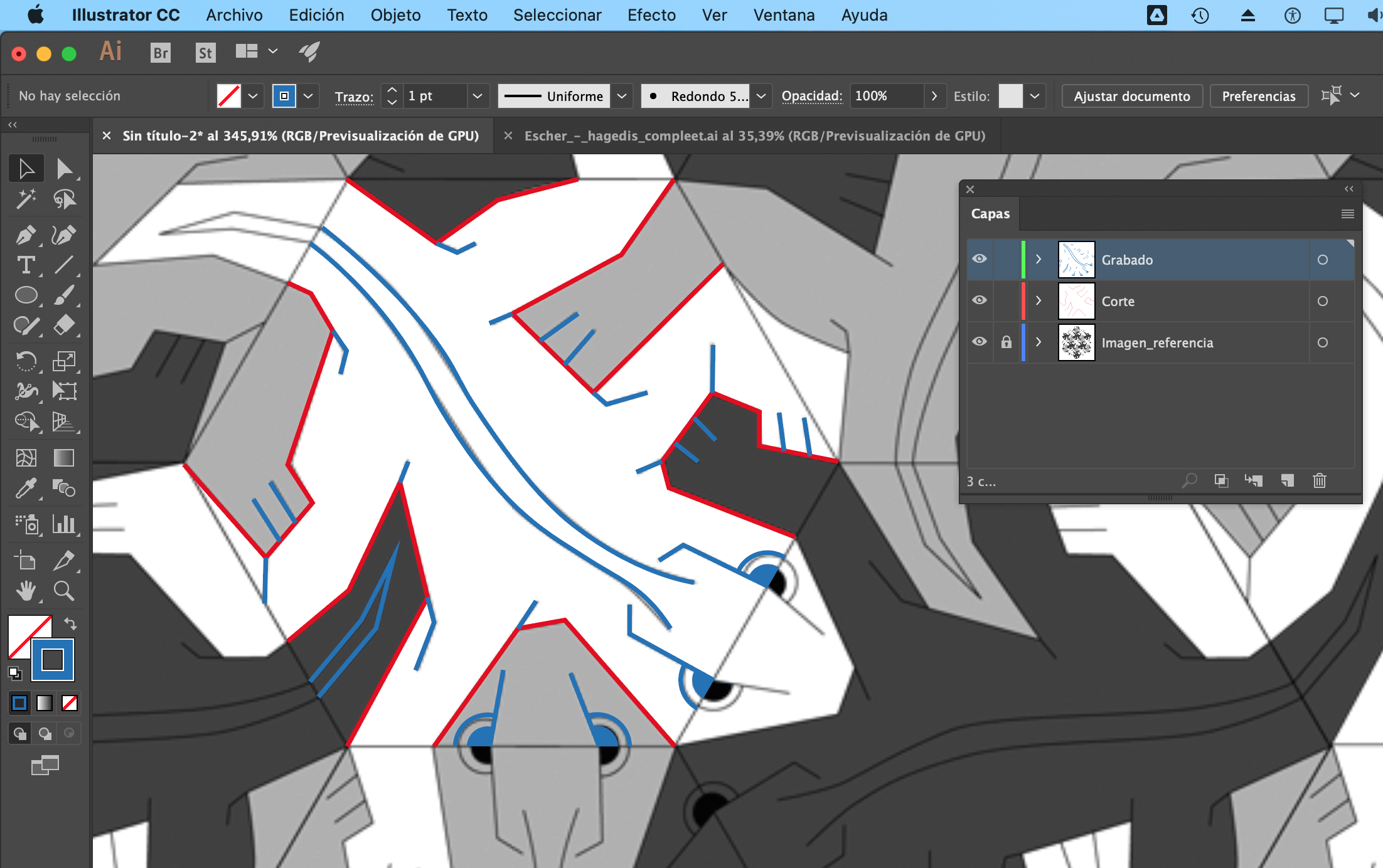This screenshot has width=1383, height=868.
Task: Expand the Imagen_referencia layer
Action: [1039, 342]
